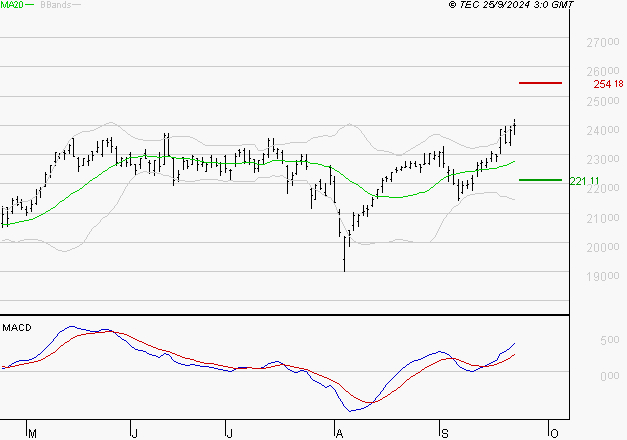This screenshot has width=627, height=440.
Task: Click the green support value 221 11
Action: click(x=584, y=181)
